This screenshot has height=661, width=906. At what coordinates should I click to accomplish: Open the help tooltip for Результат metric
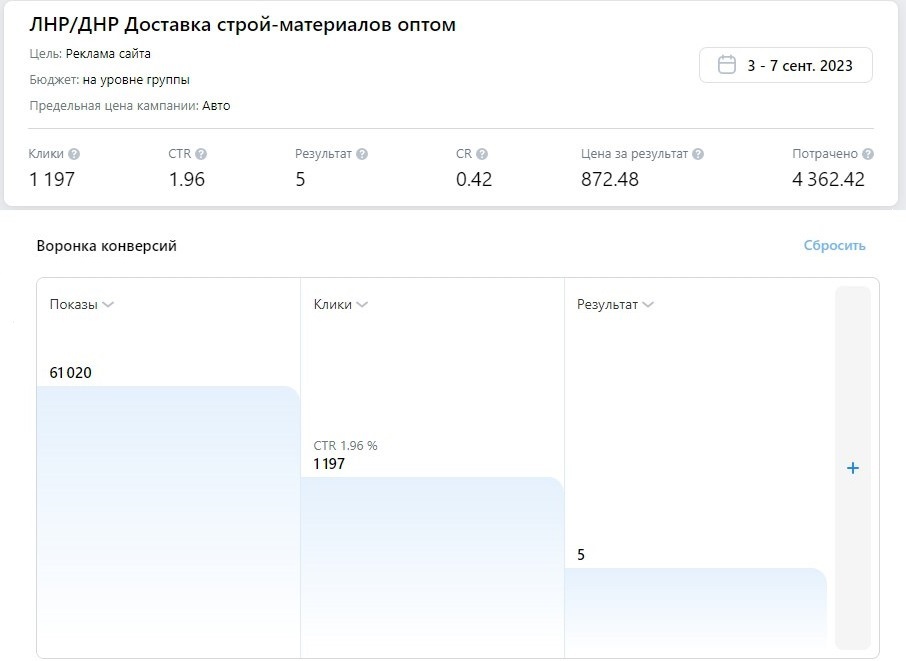[x=362, y=154]
